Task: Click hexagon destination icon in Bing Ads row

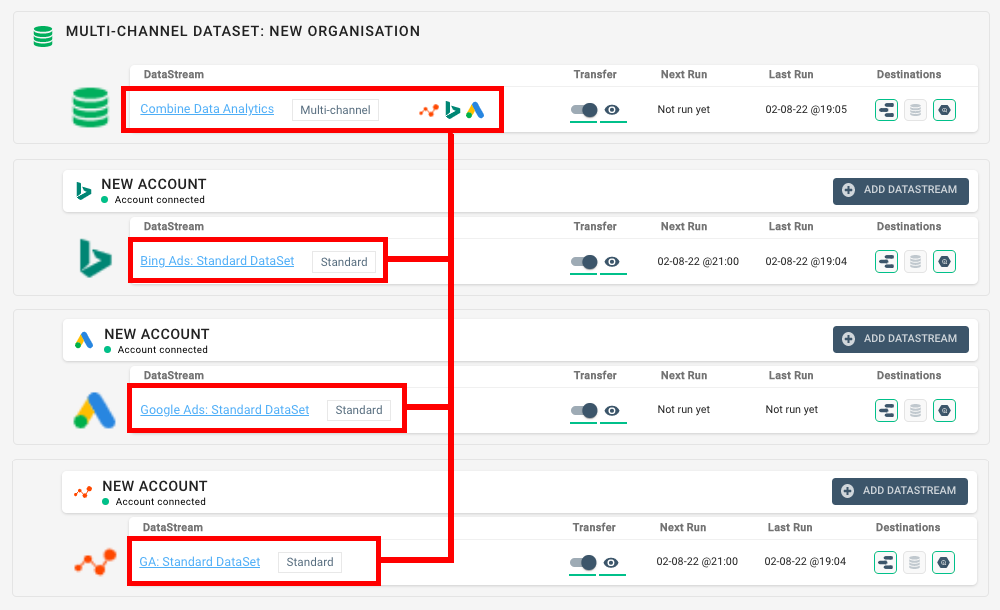Action: [945, 262]
